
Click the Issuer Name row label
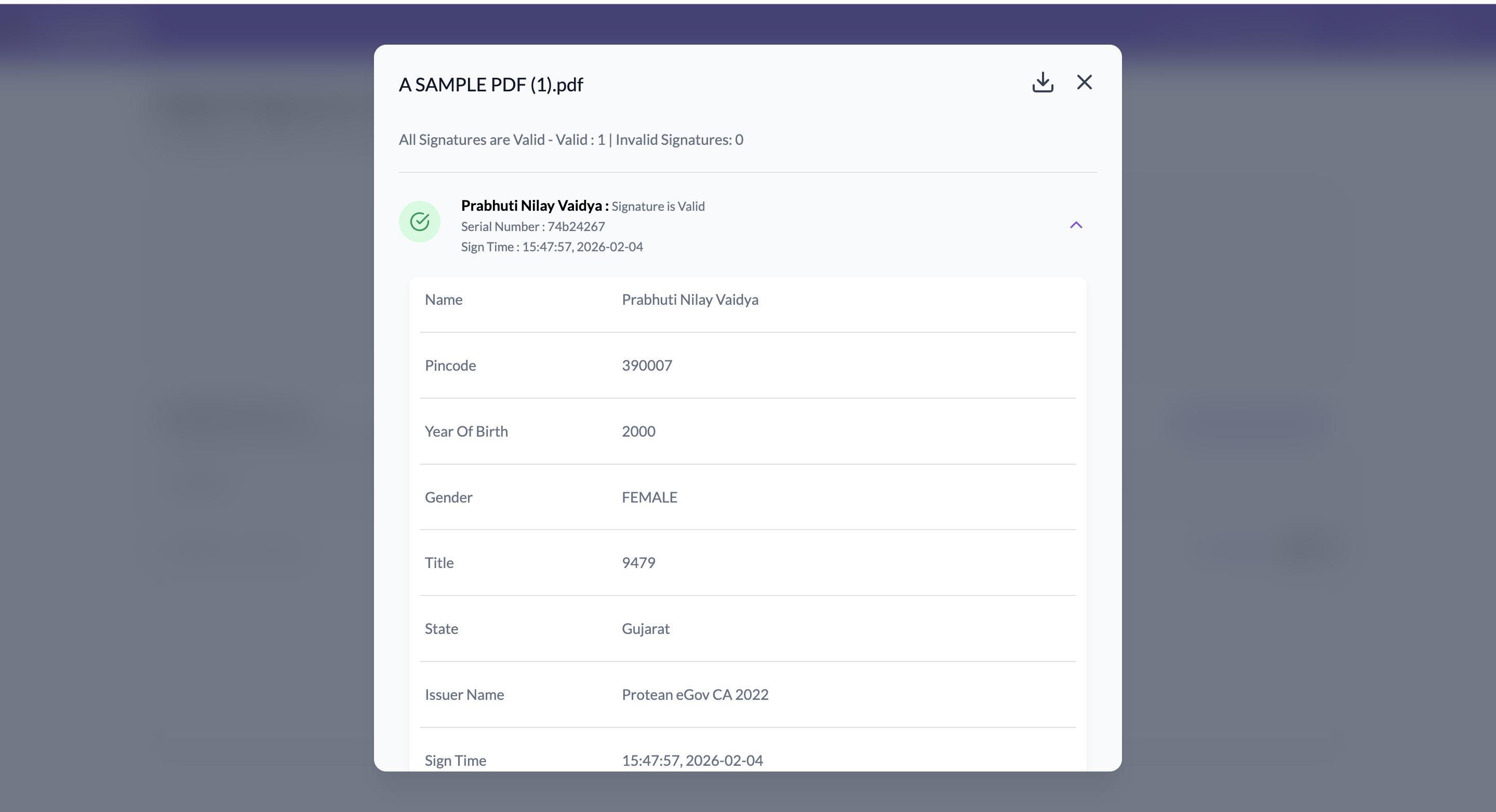pos(464,695)
